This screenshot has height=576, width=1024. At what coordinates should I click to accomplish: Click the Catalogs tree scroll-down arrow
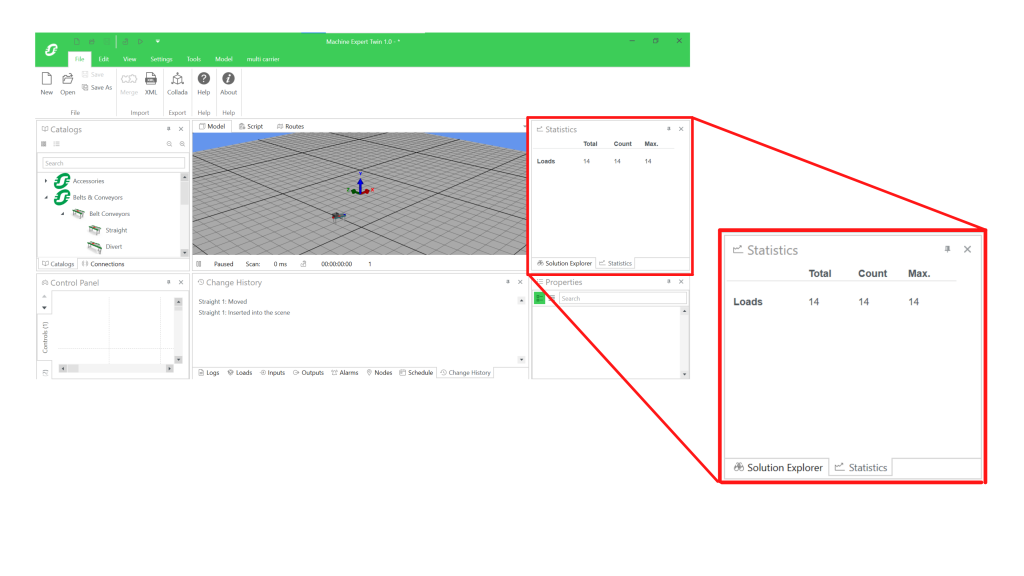pyautogui.click(x=184, y=253)
